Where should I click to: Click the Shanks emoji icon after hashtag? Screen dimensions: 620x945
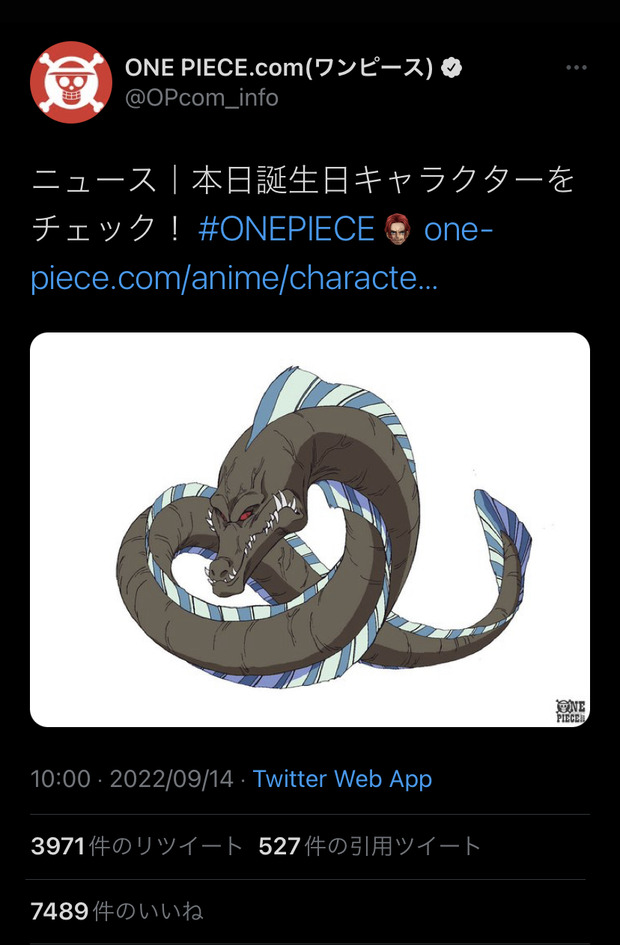(x=398, y=229)
